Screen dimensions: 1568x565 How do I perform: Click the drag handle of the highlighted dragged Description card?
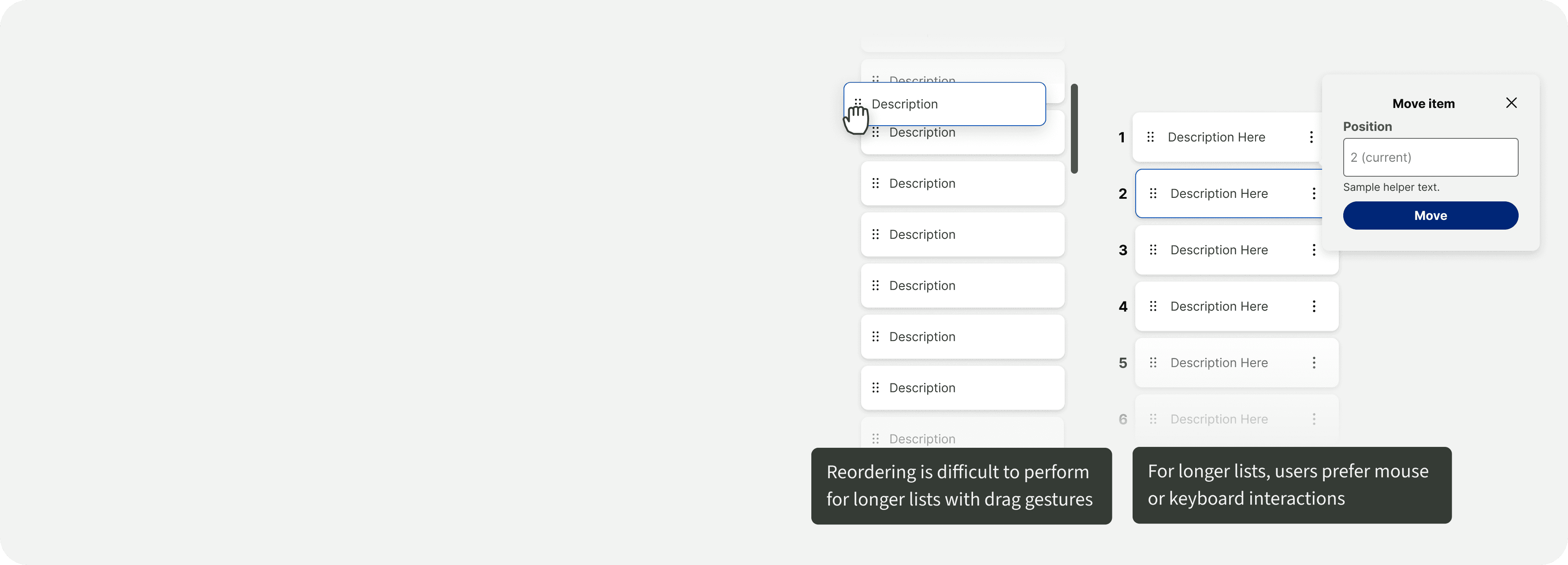[x=858, y=103]
